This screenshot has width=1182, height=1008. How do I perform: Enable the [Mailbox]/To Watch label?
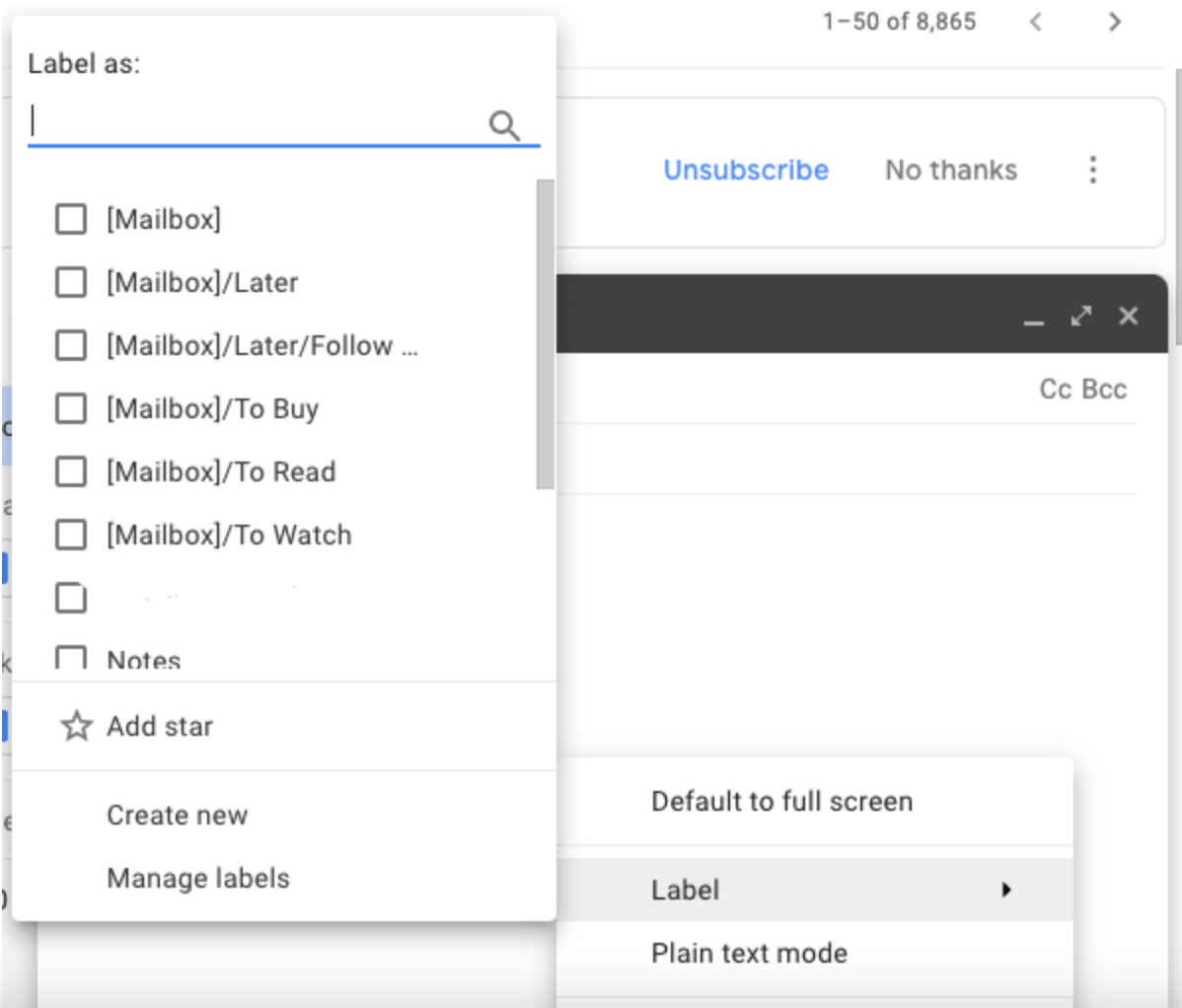point(71,535)
